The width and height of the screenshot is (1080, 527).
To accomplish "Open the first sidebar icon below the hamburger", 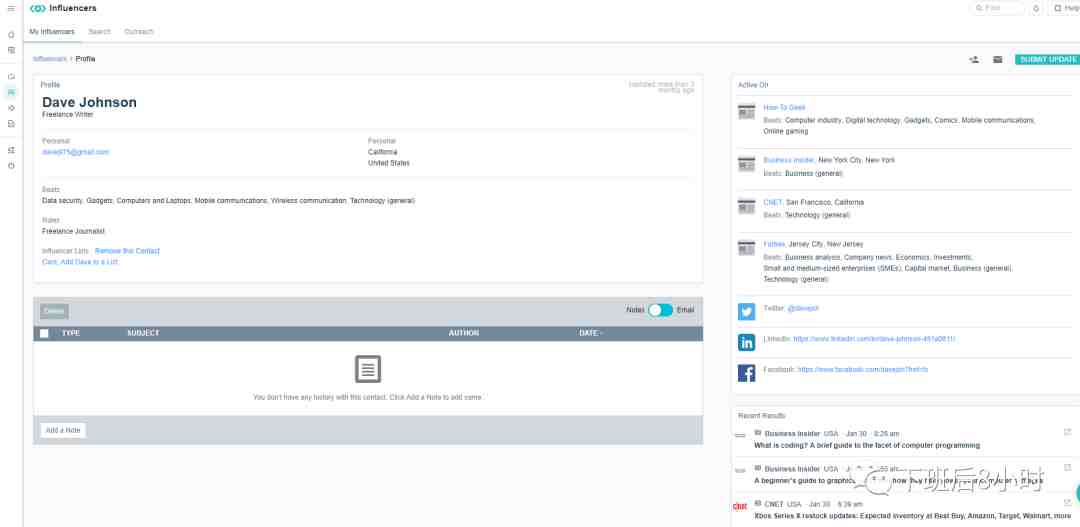I will tap(11, 34).
